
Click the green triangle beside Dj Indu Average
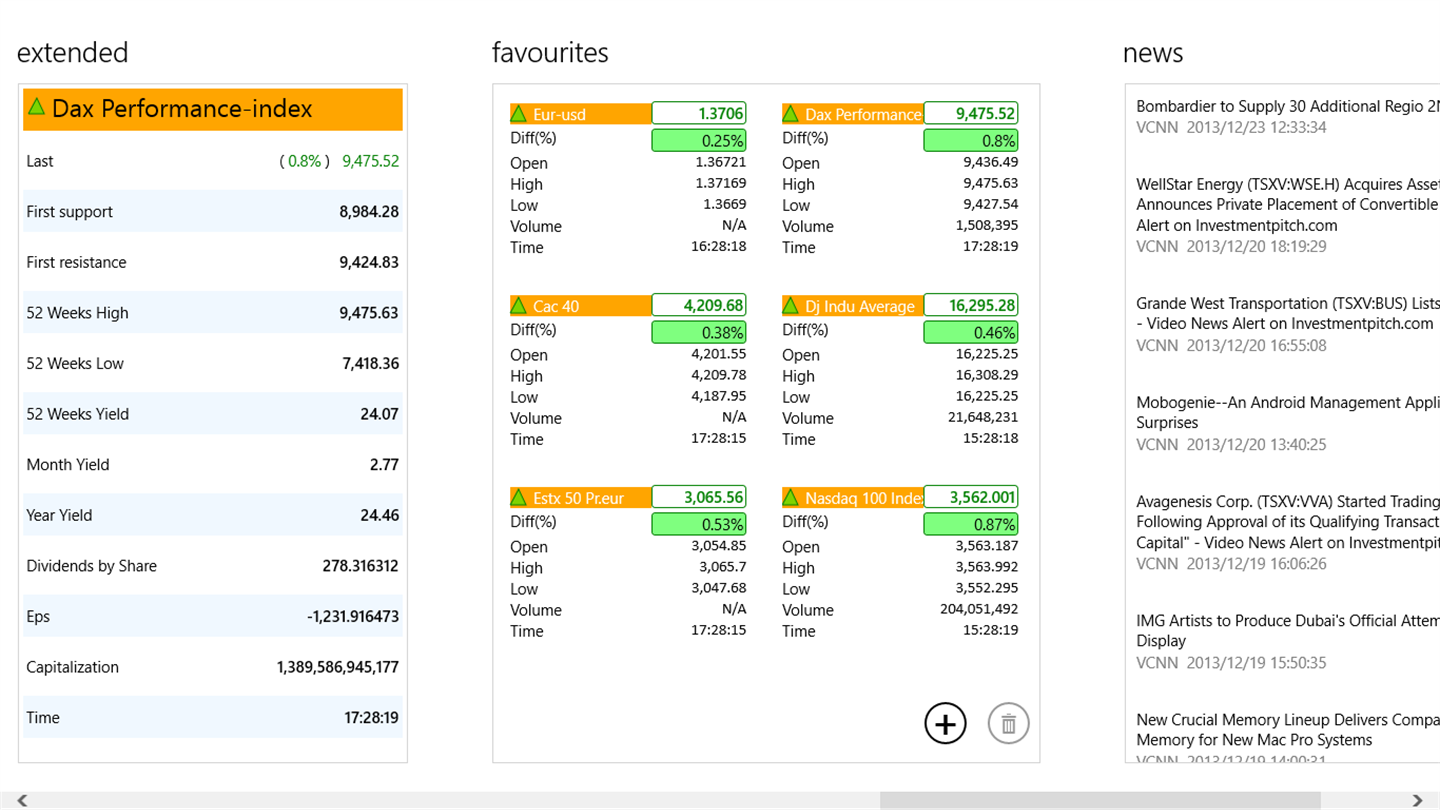point(790,305)
